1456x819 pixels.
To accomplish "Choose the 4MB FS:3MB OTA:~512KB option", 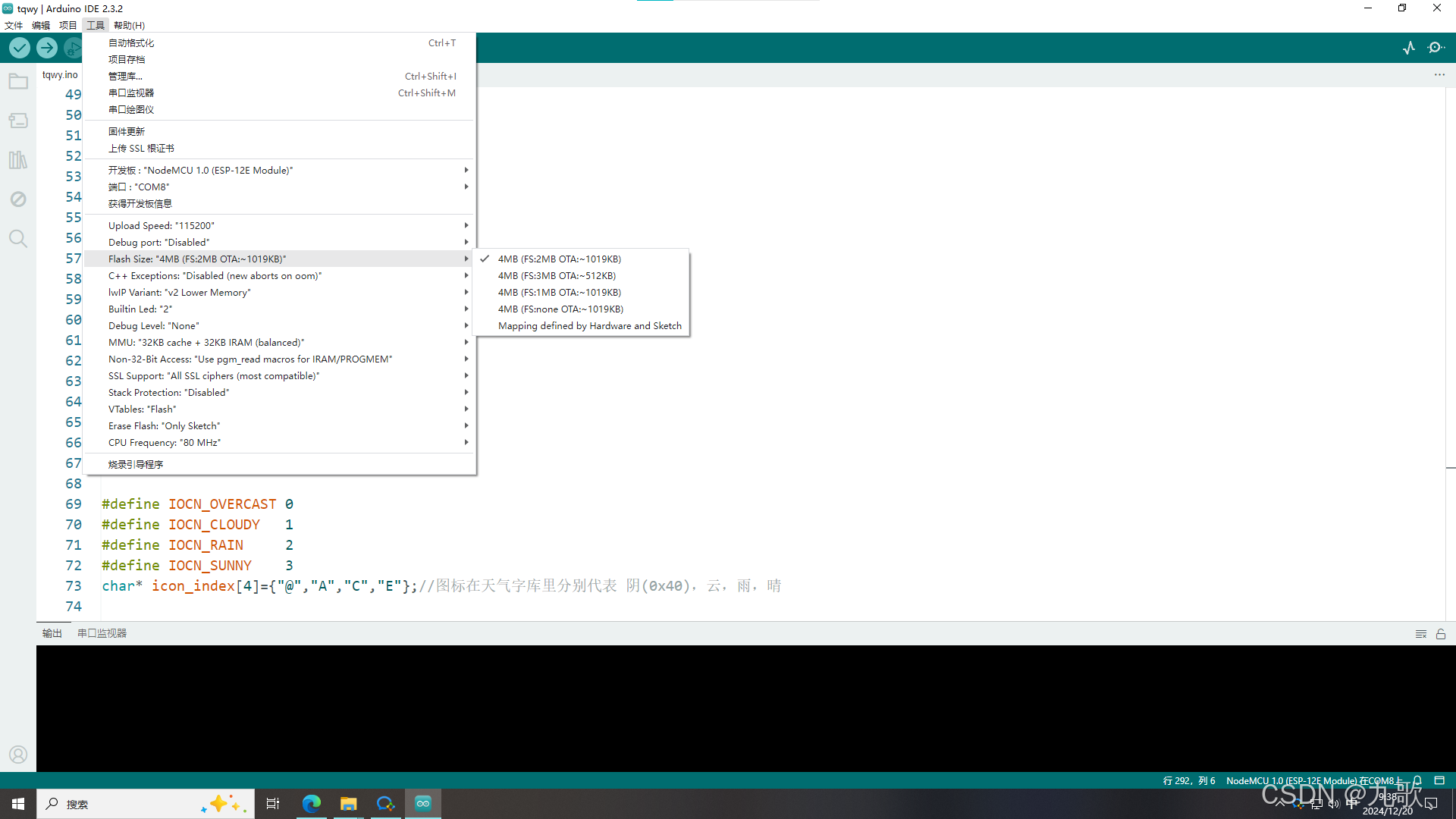I will click(557, 275).
